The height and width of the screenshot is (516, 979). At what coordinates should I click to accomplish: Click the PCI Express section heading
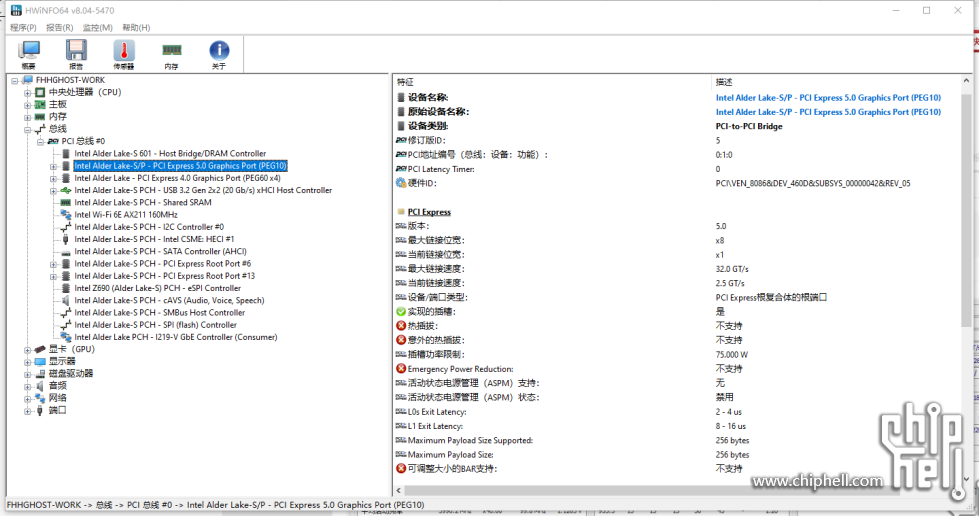tap(429, 212)
